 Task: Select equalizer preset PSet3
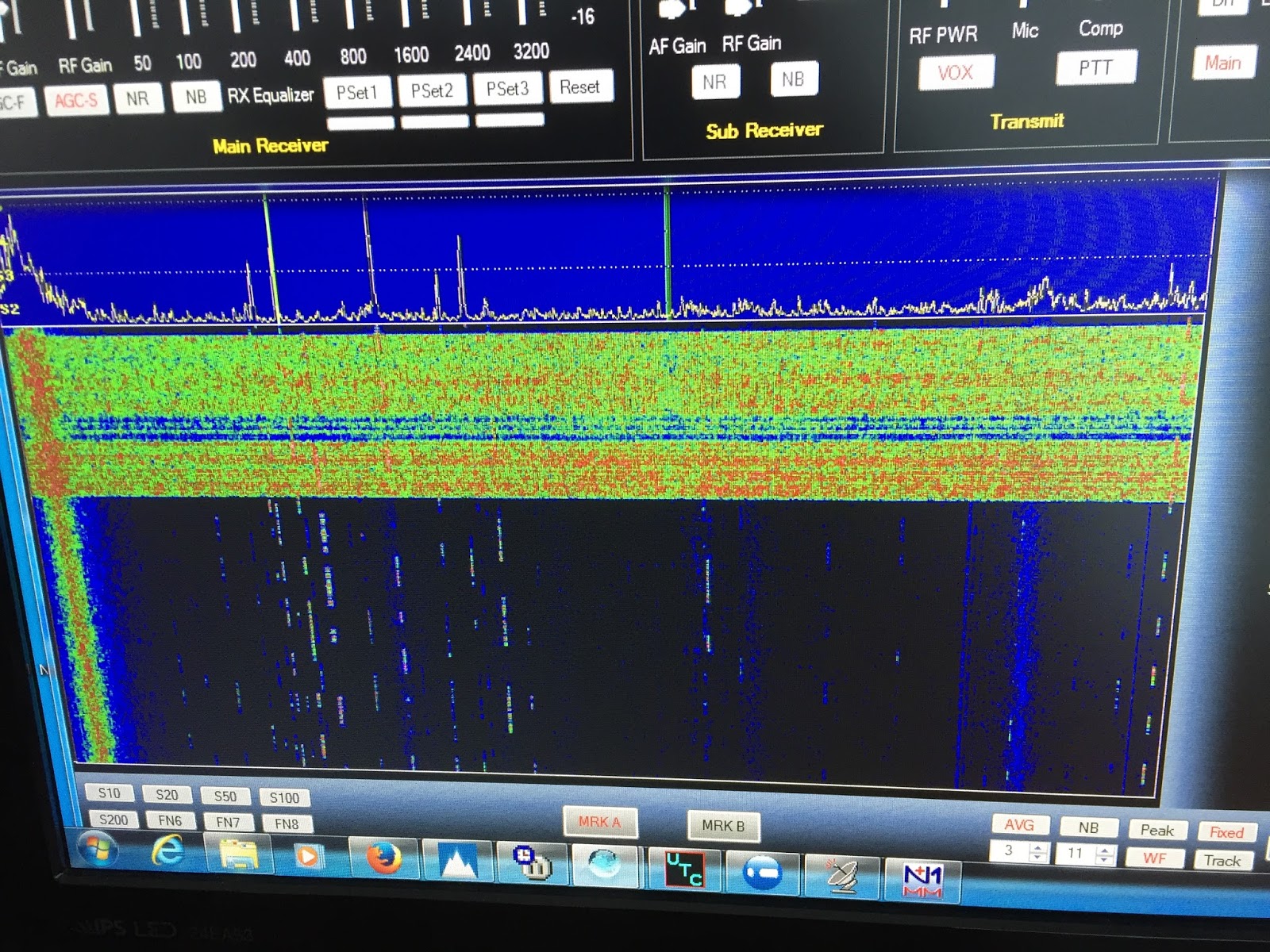pos(507,88)
